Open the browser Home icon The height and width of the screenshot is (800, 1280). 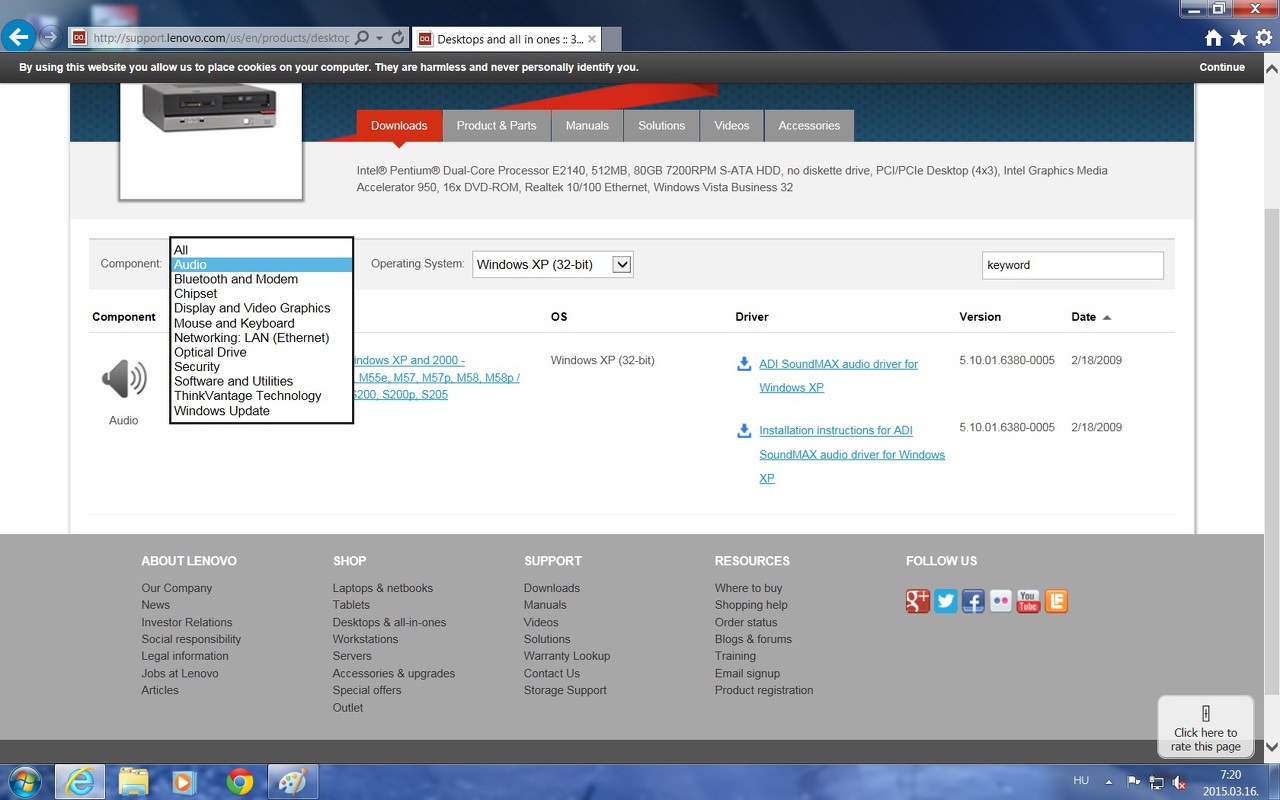[x=1213, y=38]
